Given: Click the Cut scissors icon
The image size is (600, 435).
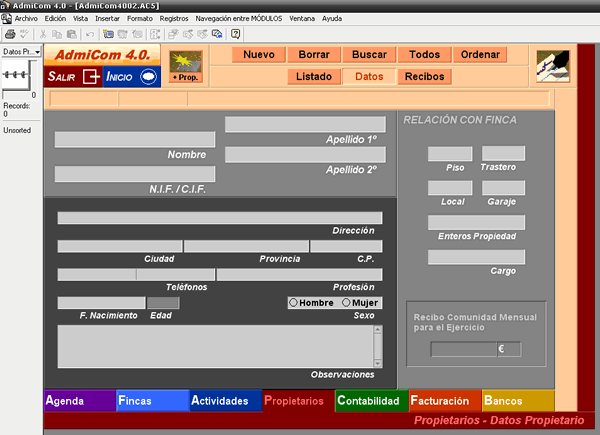Looking at the screenshot, I should pos(43,34).
